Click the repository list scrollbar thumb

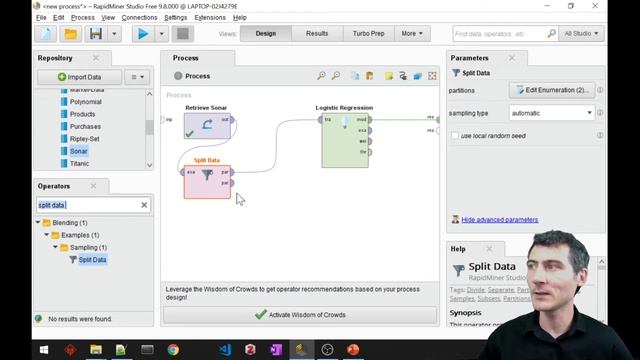(x=149, y=127)
